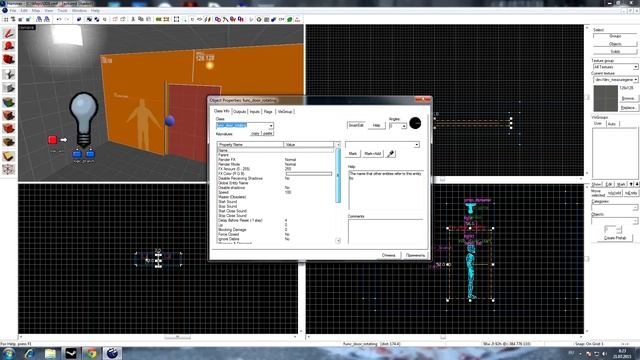Toggle the SmartEdit button

[x=356, y=125]
